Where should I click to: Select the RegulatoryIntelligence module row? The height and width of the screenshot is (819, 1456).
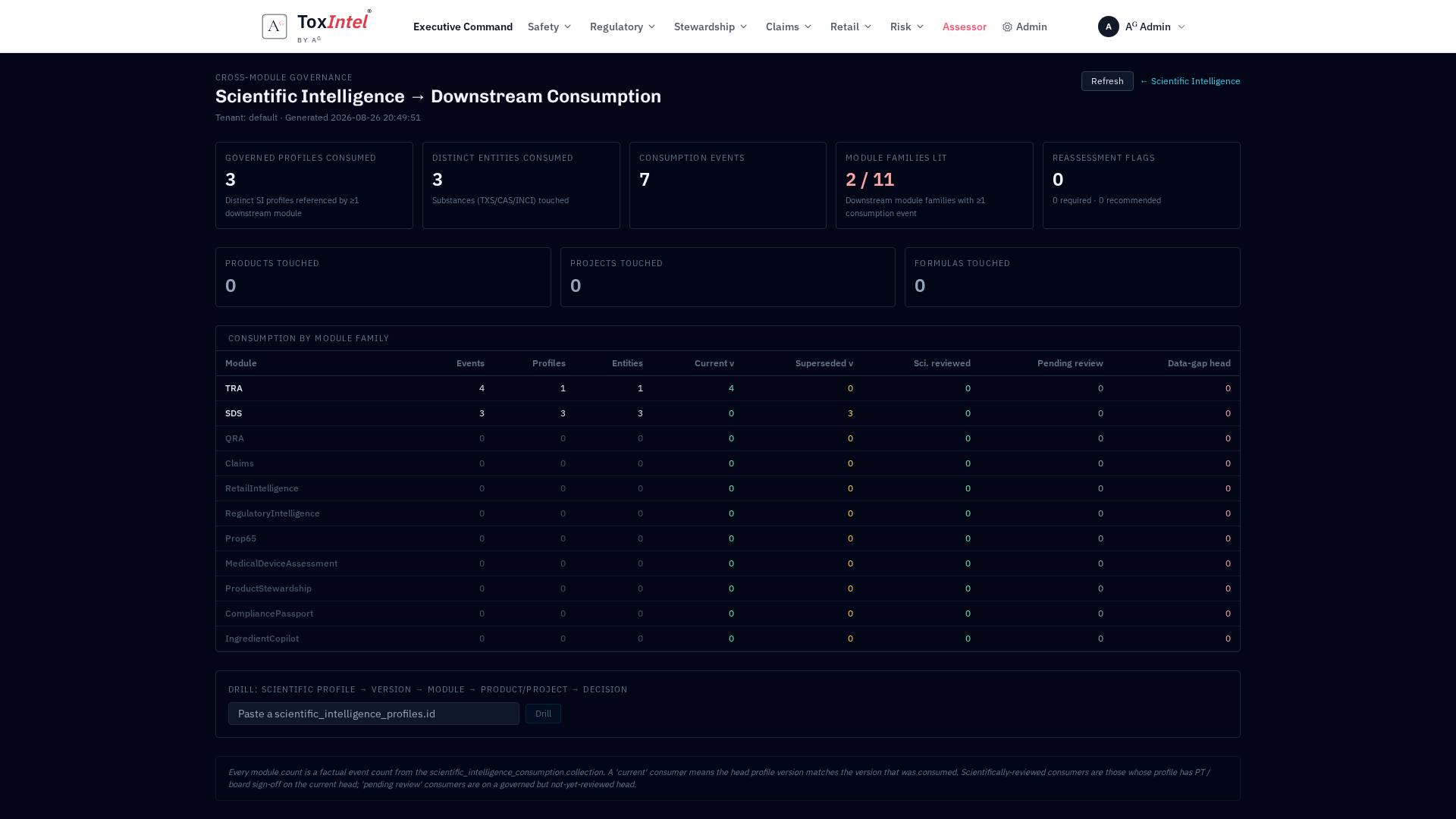click(728, 513)
